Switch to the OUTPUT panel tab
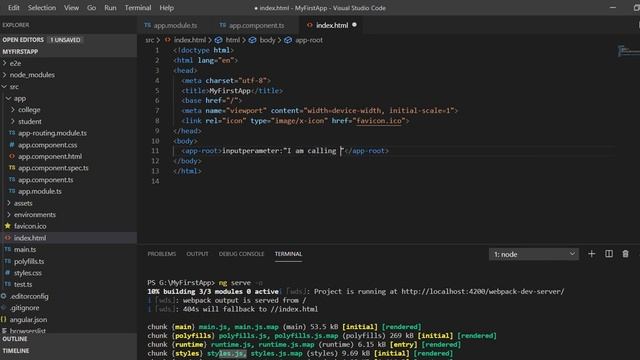This screenshot has width=640, height=360. pyautogui.click(x=197, y=254)
